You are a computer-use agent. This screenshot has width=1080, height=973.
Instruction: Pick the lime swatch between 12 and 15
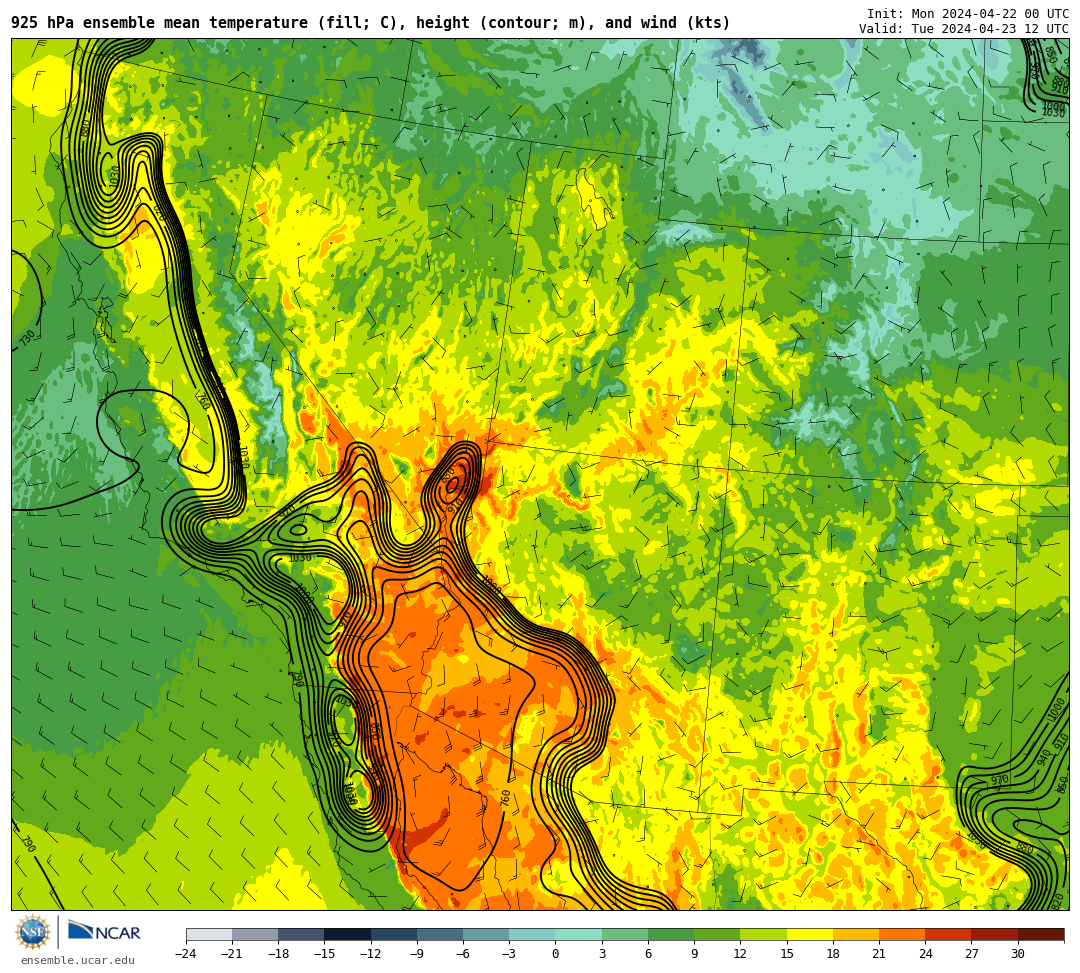pyautogui.click(x=763, y=934)
